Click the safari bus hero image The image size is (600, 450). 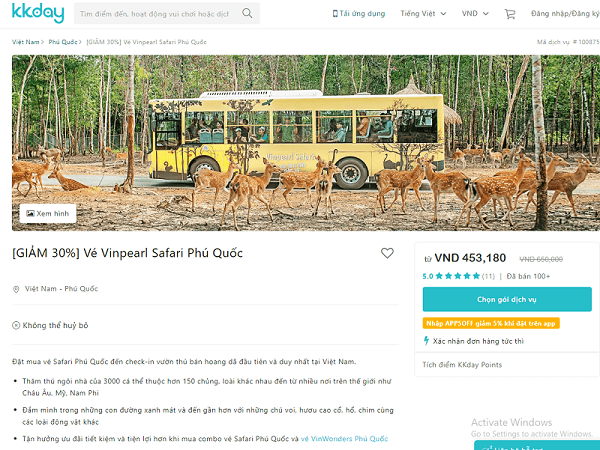pos(300,140)
